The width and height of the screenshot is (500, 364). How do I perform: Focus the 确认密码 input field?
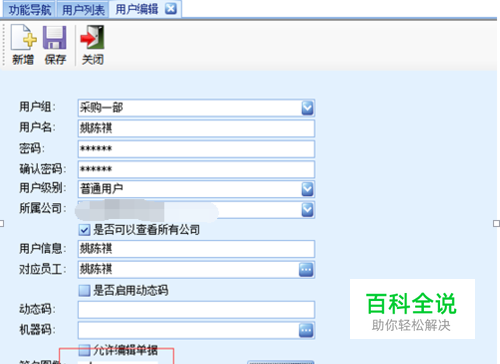(196, 169)
